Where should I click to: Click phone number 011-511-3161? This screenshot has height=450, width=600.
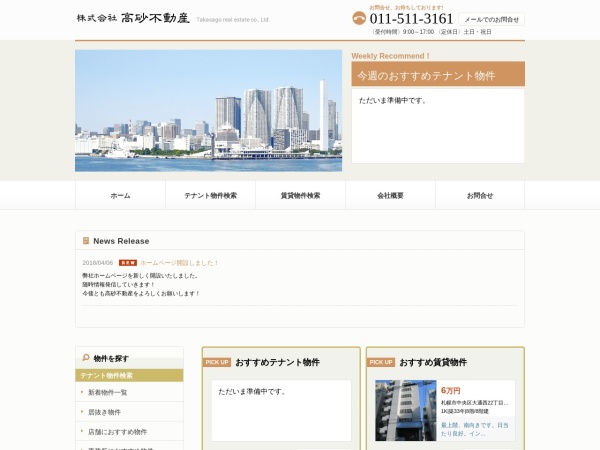411,18
